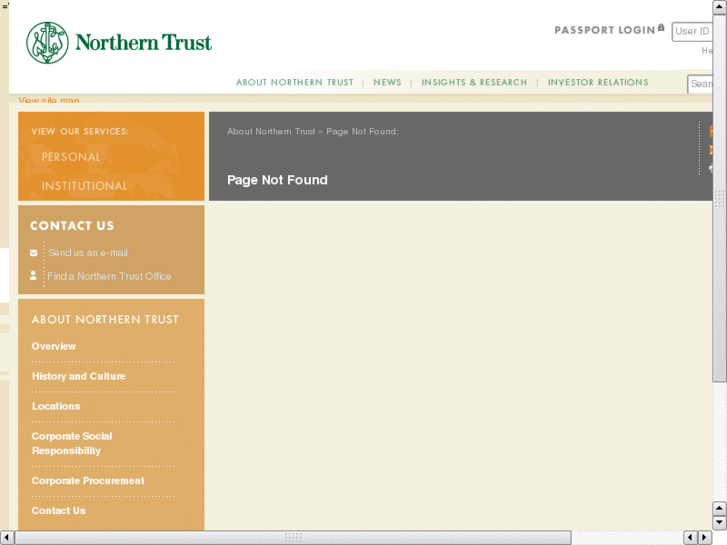Click the About Northern Trust sidebar heading
727x545 pixels.
[x=105, y=320]
